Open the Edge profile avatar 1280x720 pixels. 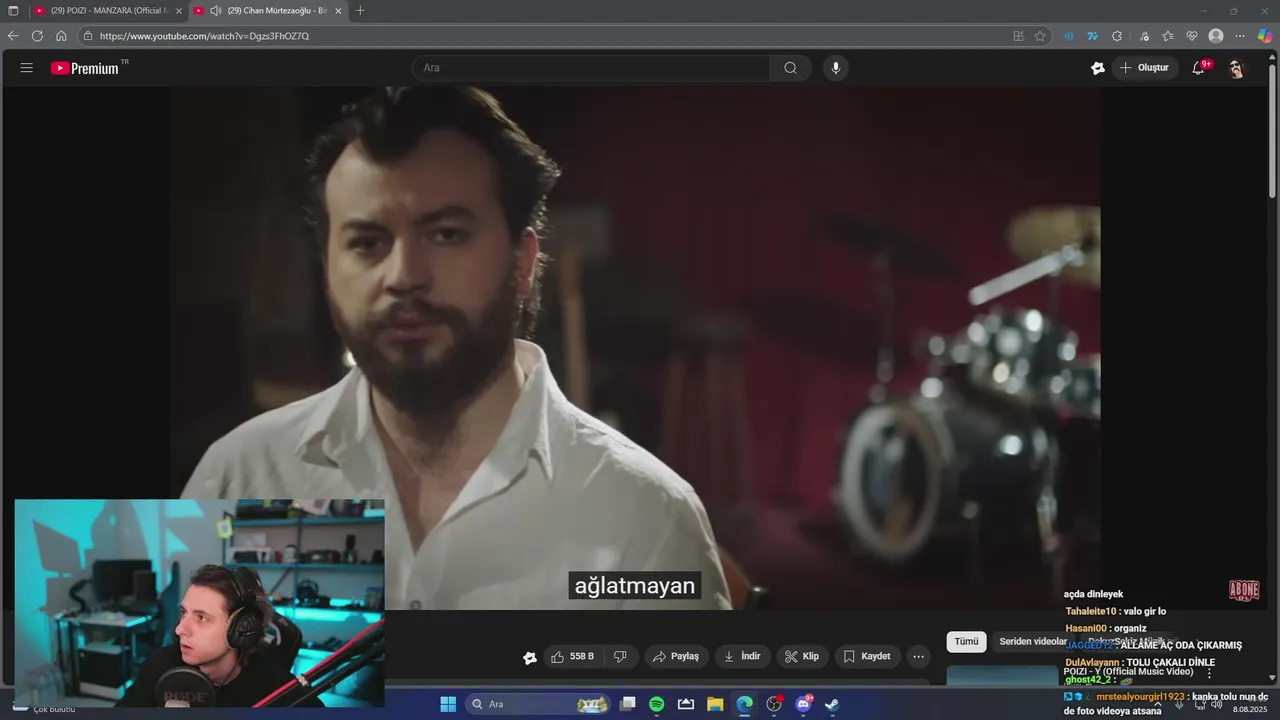[x=1216, y=36]
